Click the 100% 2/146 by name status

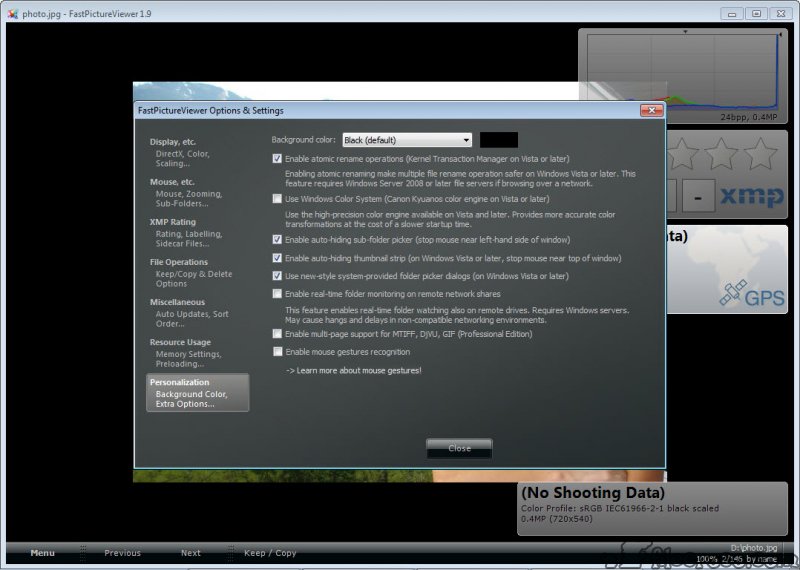737,559
